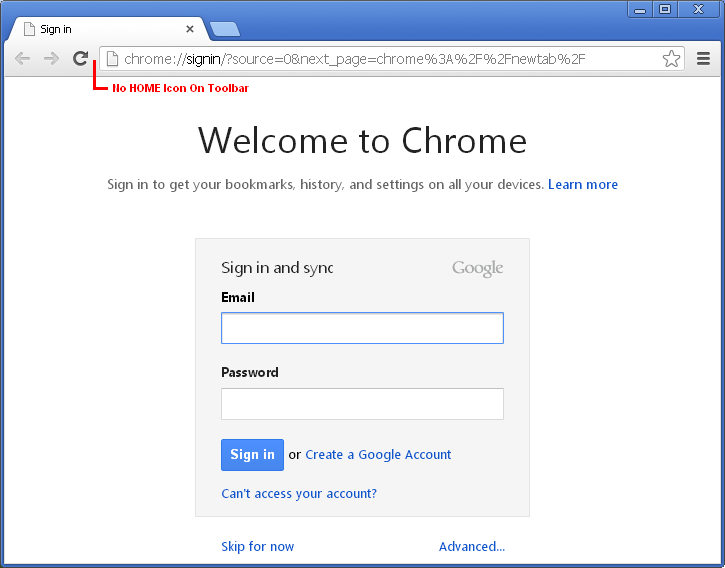
Task: Open the Advanced... link
Action: click(472, 546)
